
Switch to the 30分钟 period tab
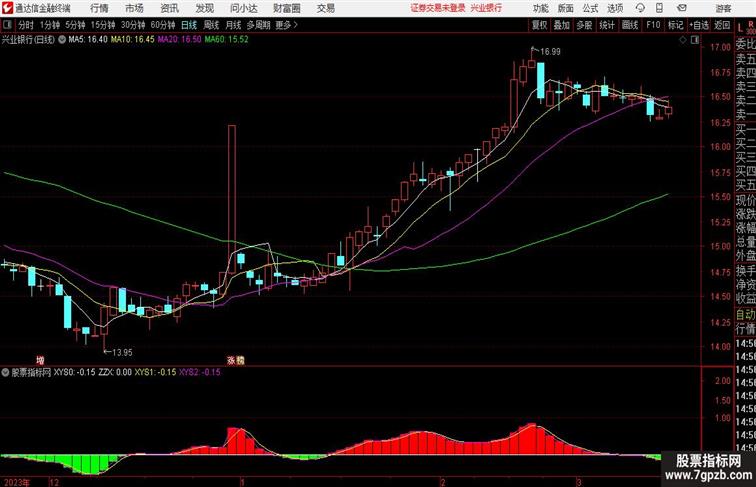[133, 25]
